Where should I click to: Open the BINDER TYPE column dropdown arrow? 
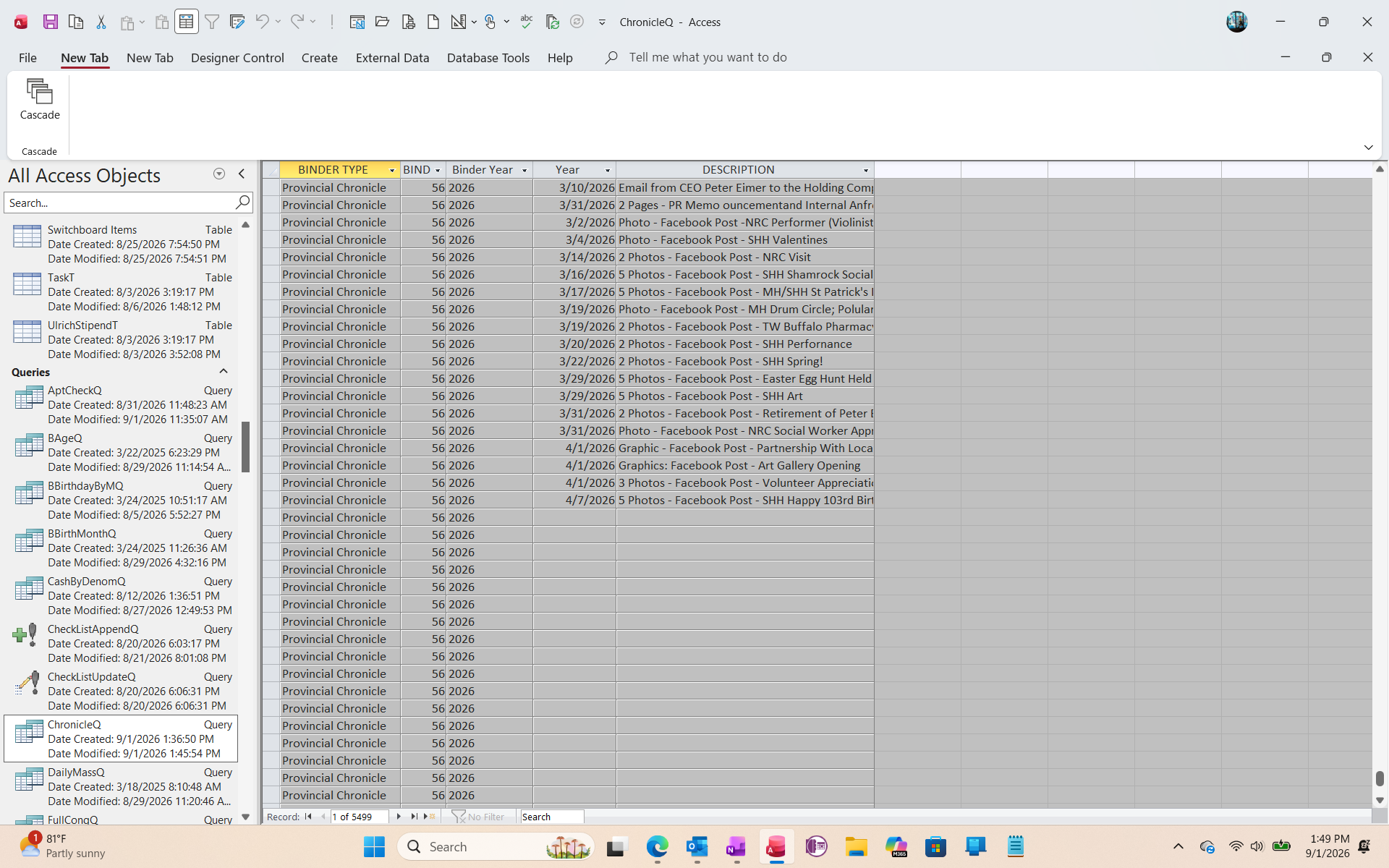tap(392, 170)
